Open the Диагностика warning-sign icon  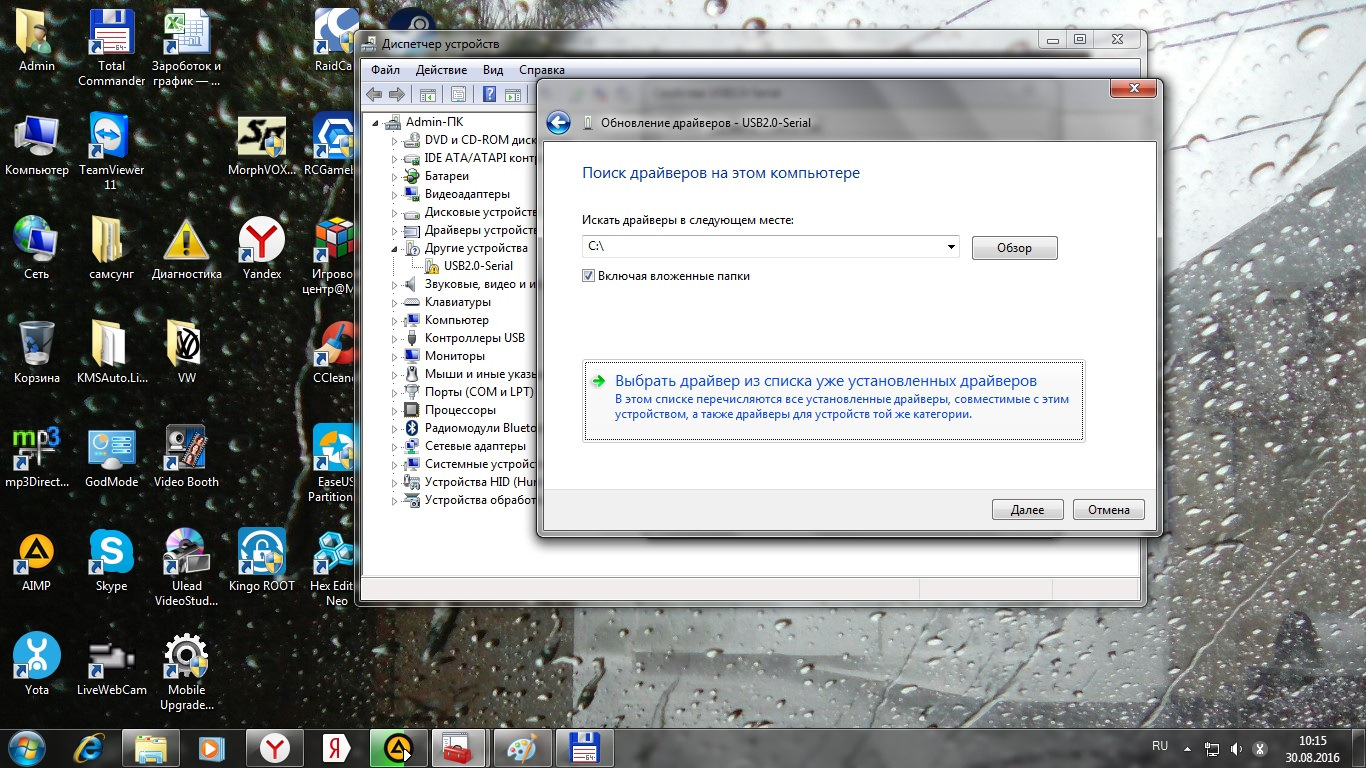[x=187, y=249]
